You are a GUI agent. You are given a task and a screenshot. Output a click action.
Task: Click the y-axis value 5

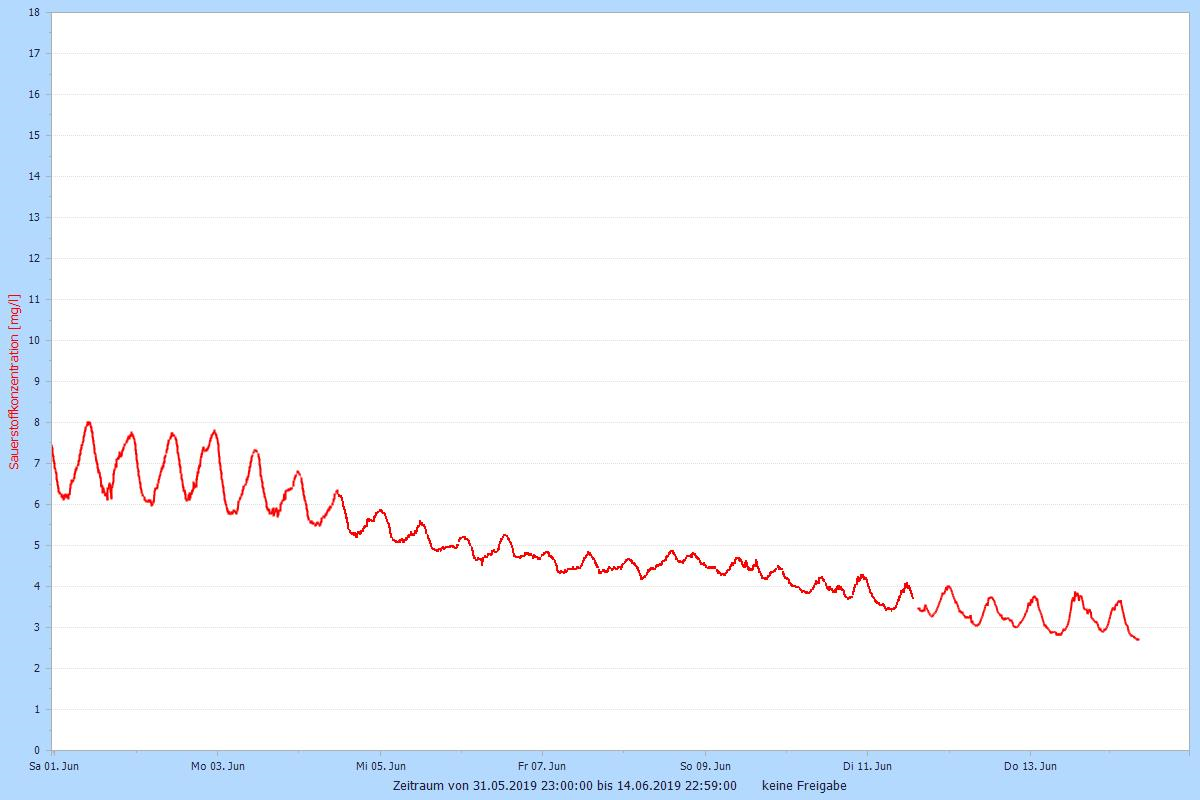pyautogui.click(x=37, y=545)
